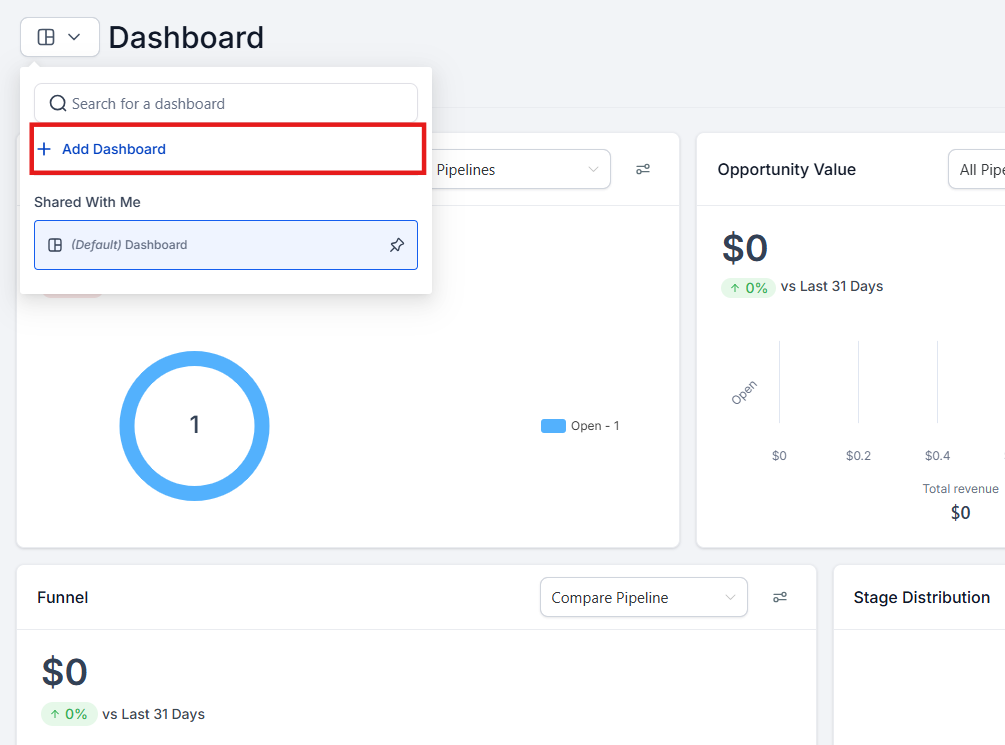Click the layout icon on Default Dashboard entry
The height and width of the screenshot is (745, 1005).
(x=56, y=245)
